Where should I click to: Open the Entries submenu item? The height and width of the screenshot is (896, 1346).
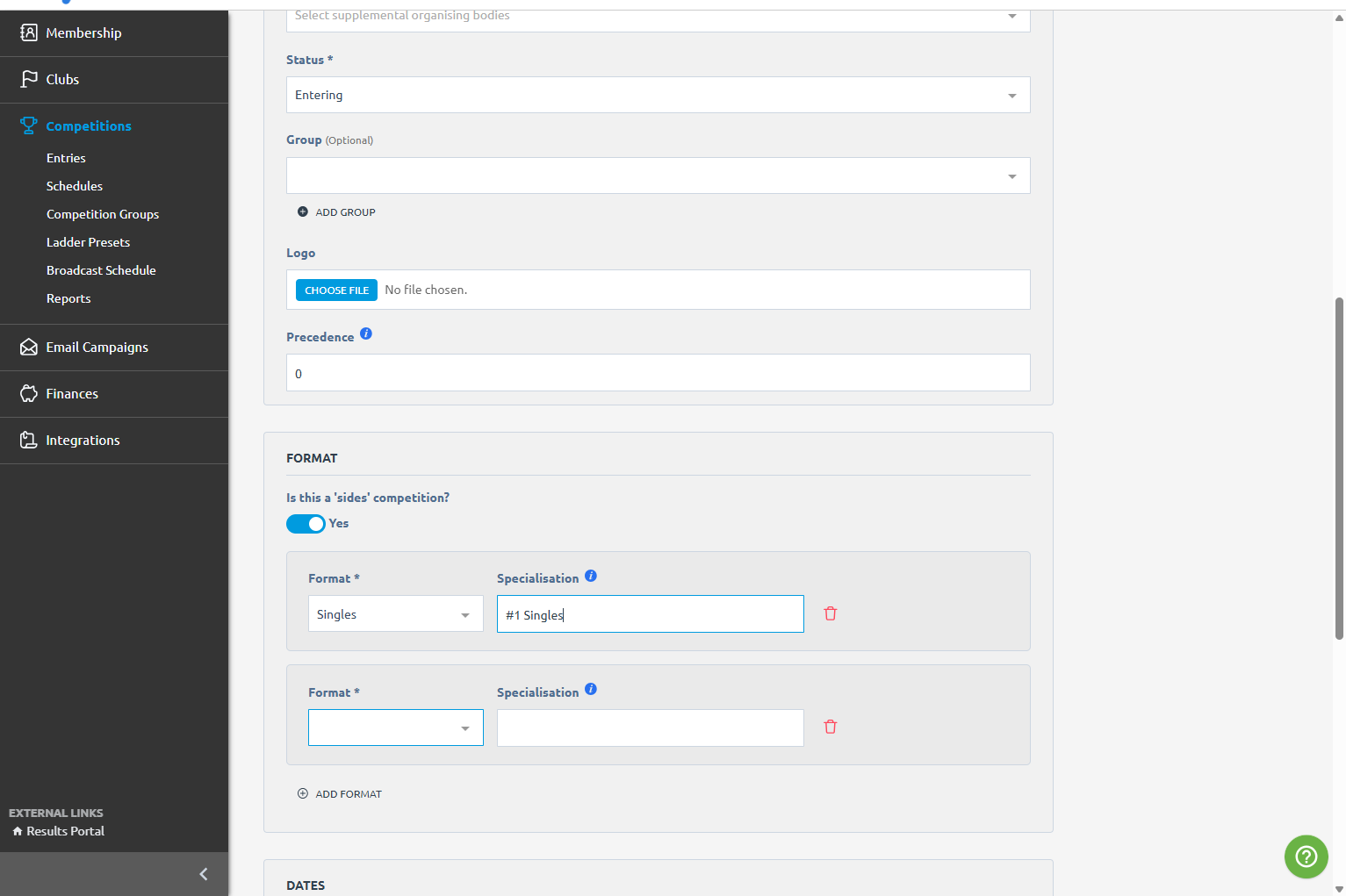pos(66,158)
